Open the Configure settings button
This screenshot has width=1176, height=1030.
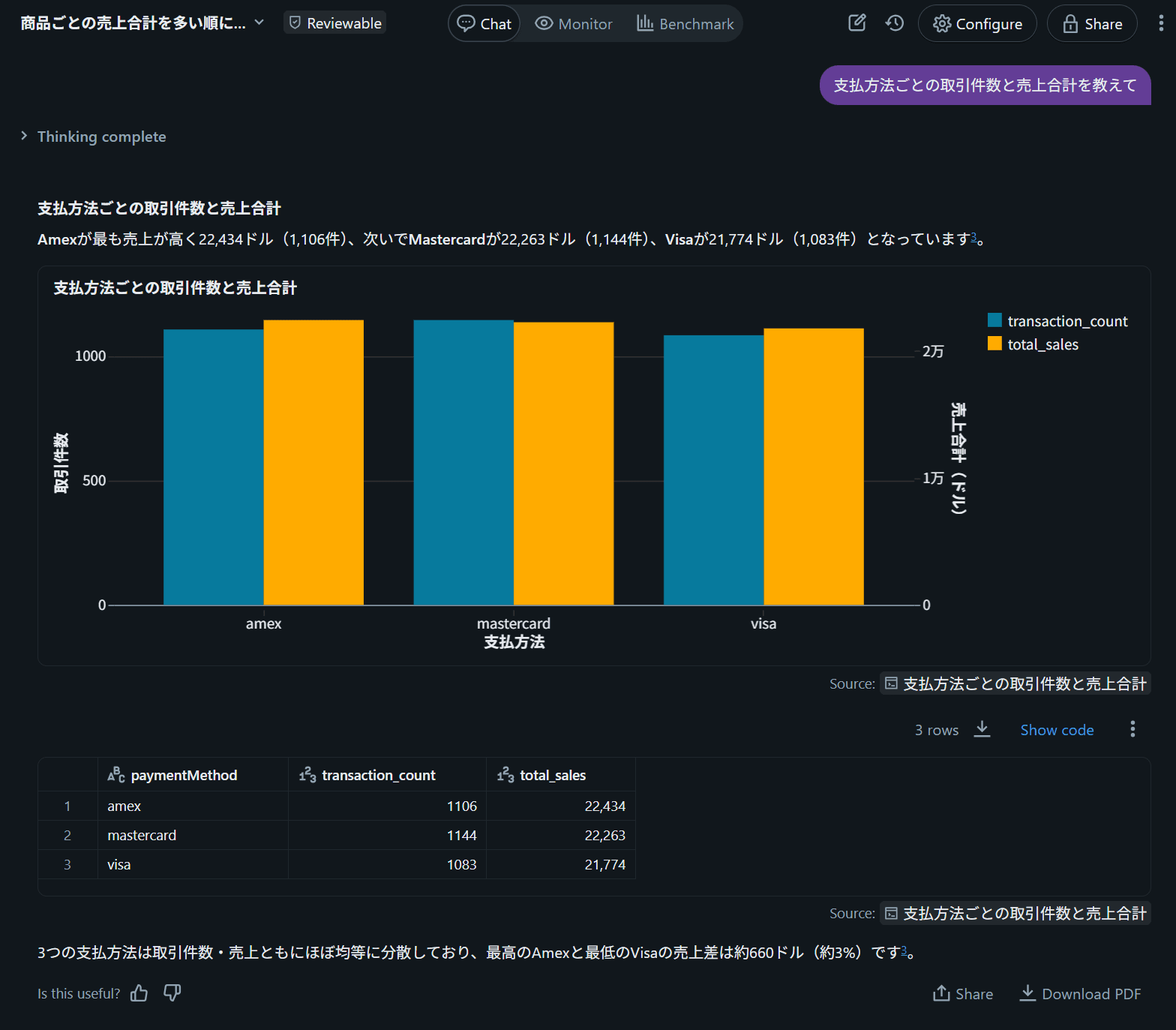(977, 24)
